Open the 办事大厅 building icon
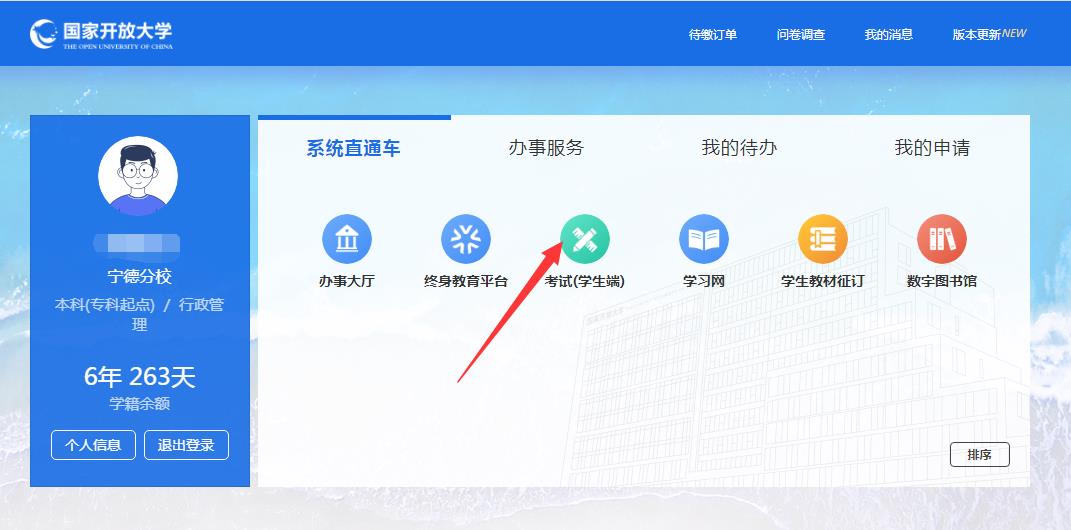 pyautogui.click(x=347, y=239)
